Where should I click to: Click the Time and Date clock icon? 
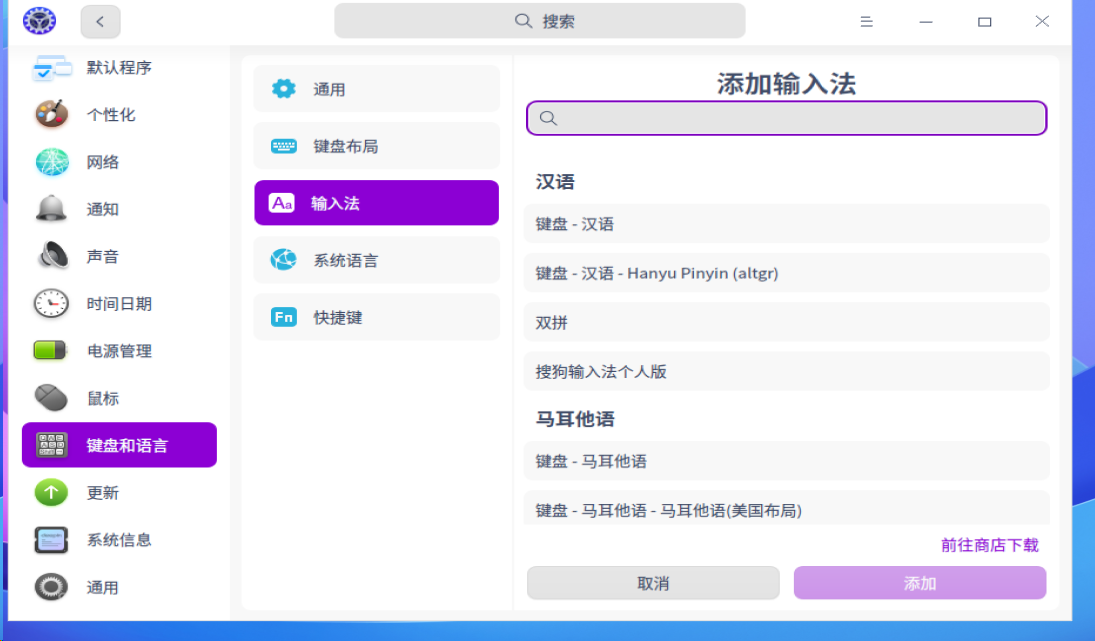52,304
